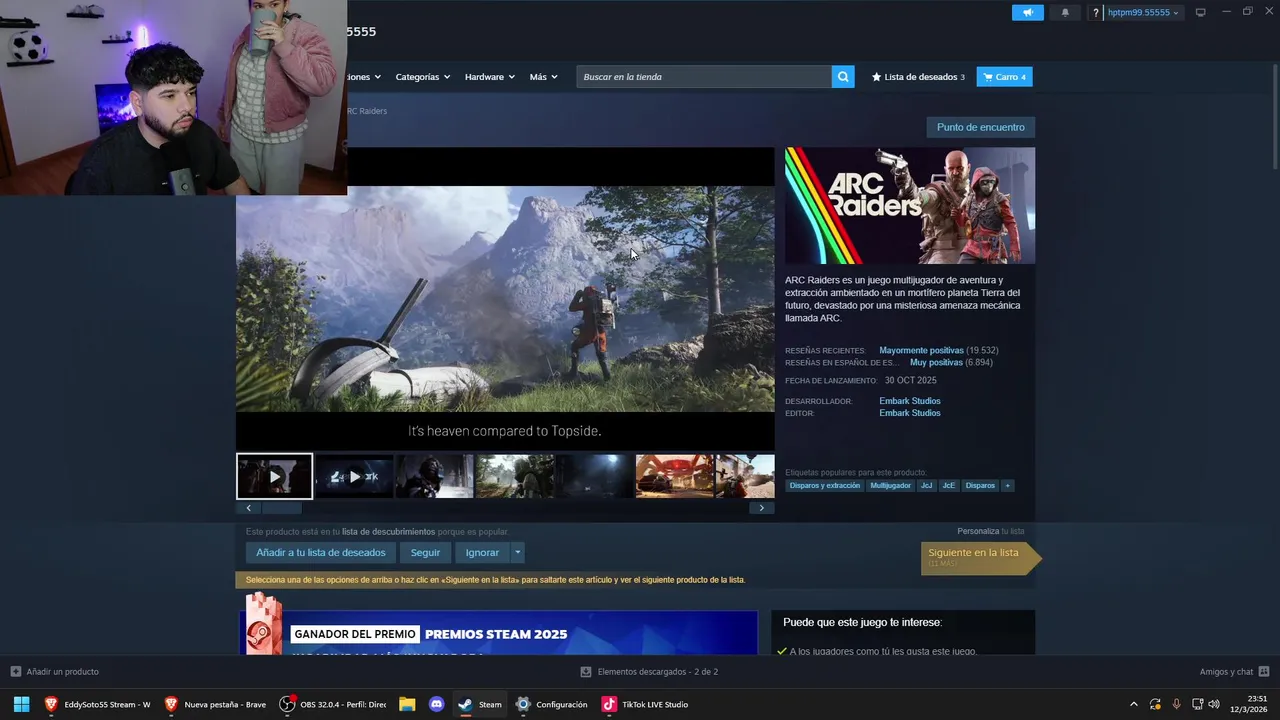Open the OBS 32.0.4 taskbar item
Screen dimensions: 1280x720
pos(333,704)
